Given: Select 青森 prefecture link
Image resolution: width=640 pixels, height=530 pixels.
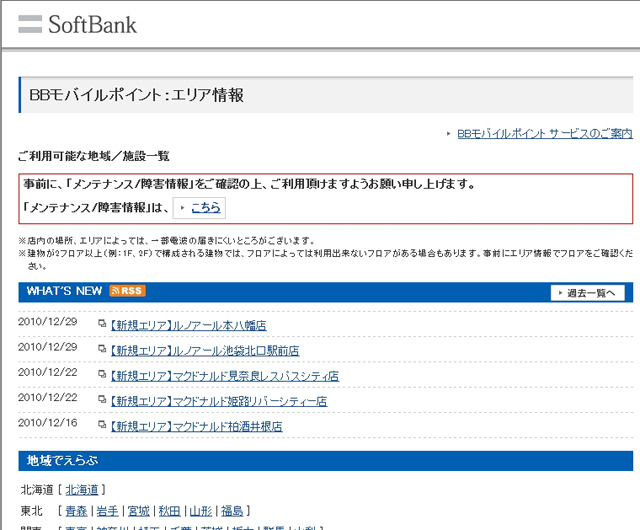Looking at the screenshot, I should [76, 511].
